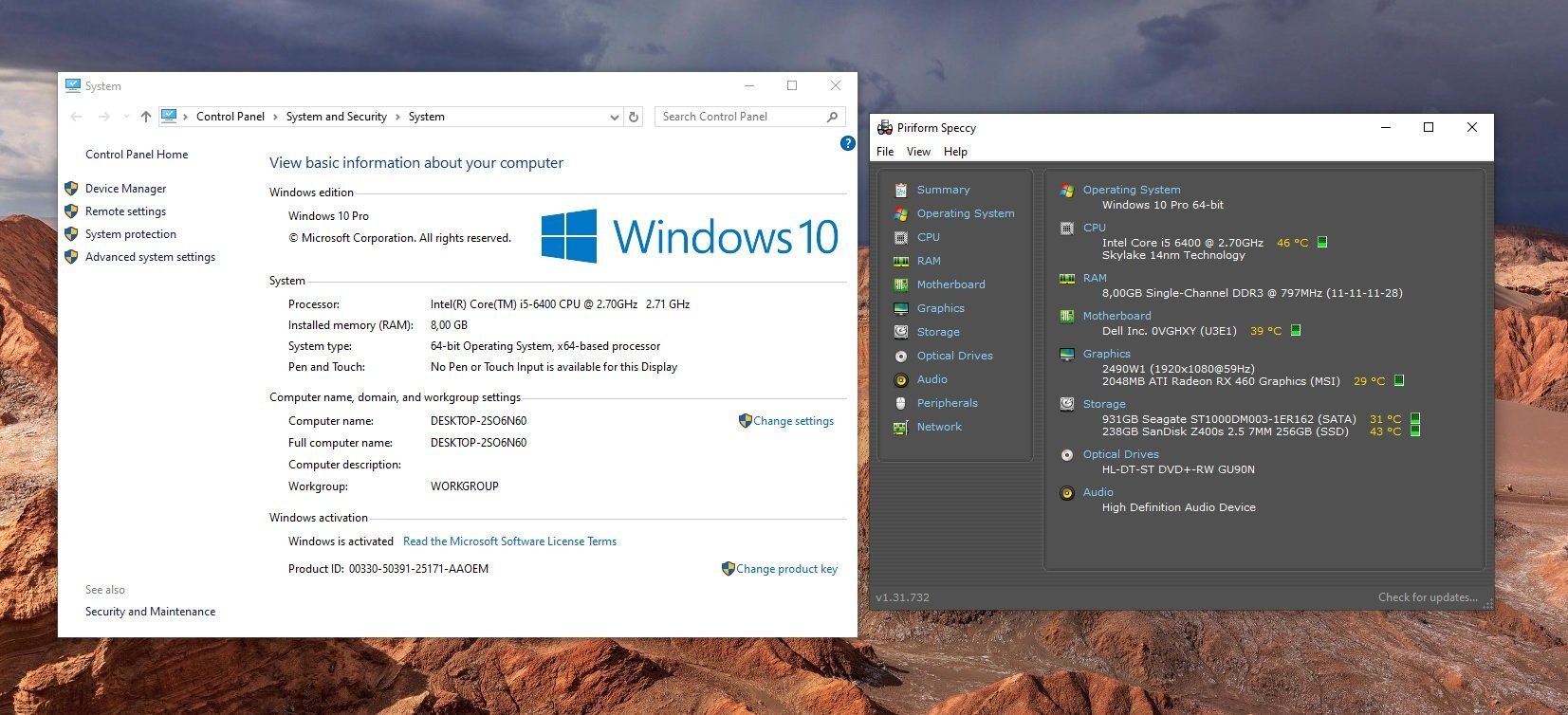Click the Graphics heading in summary pane
This screenshot has height=715, width=1568.
(x=1106, y=354)
